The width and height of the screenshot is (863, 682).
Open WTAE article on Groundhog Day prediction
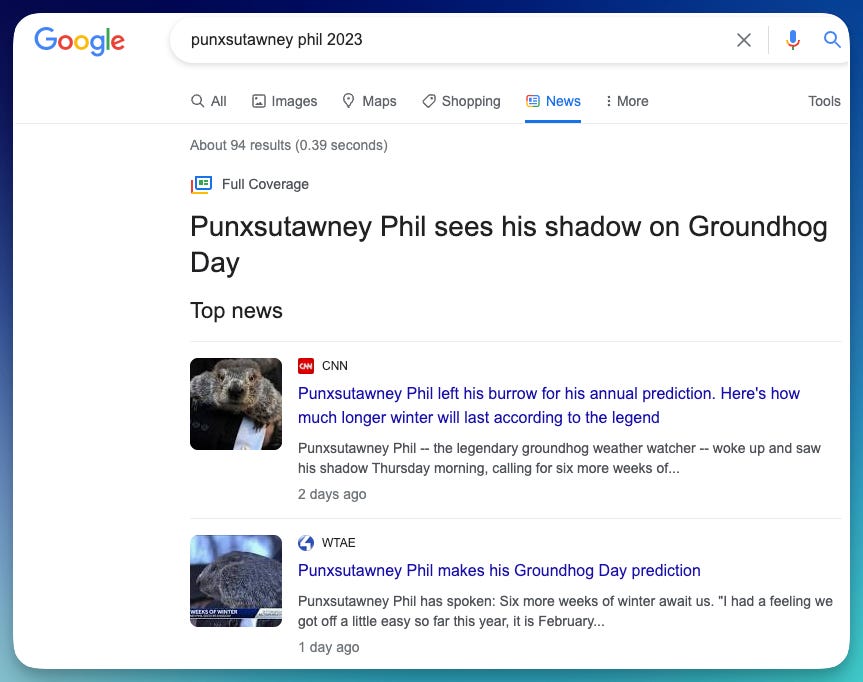(x=499, y=571)
